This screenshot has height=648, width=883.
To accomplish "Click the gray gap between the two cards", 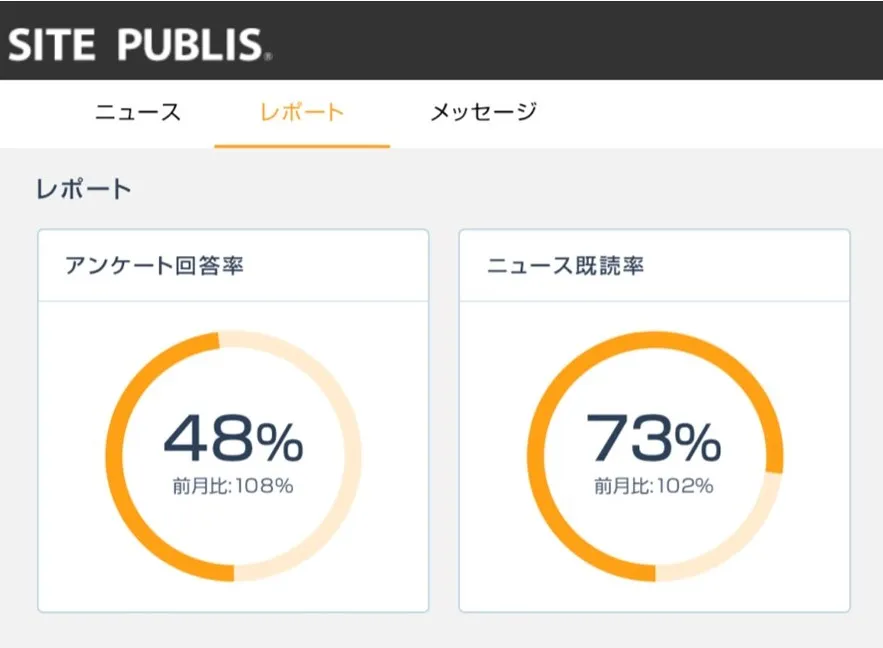I will pyautogui.click(x=443, y=420).
